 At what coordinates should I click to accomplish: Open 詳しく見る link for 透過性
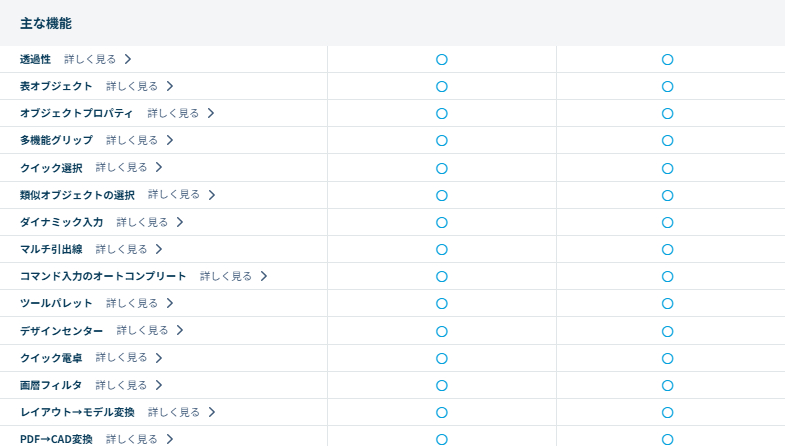(90, 59)
